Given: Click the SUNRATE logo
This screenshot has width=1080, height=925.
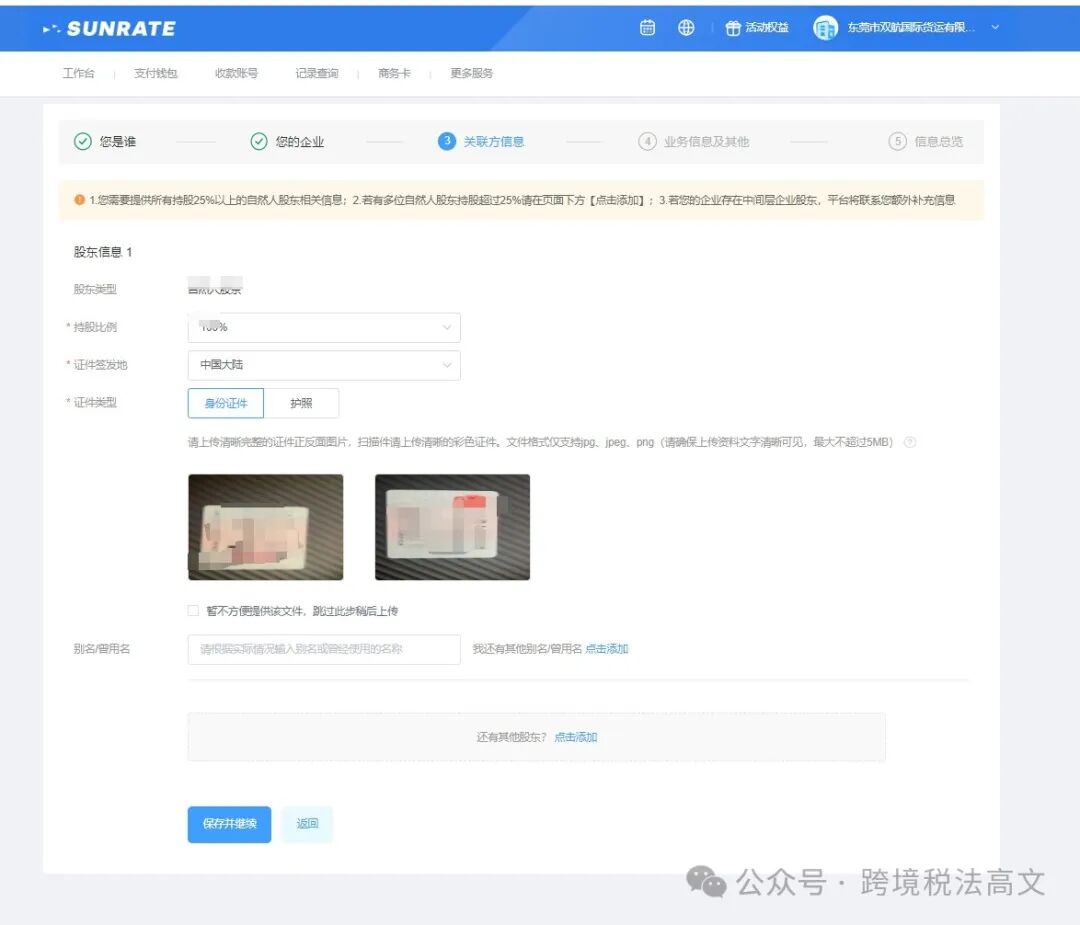Looking at the screenshot, I should (110, 27).
